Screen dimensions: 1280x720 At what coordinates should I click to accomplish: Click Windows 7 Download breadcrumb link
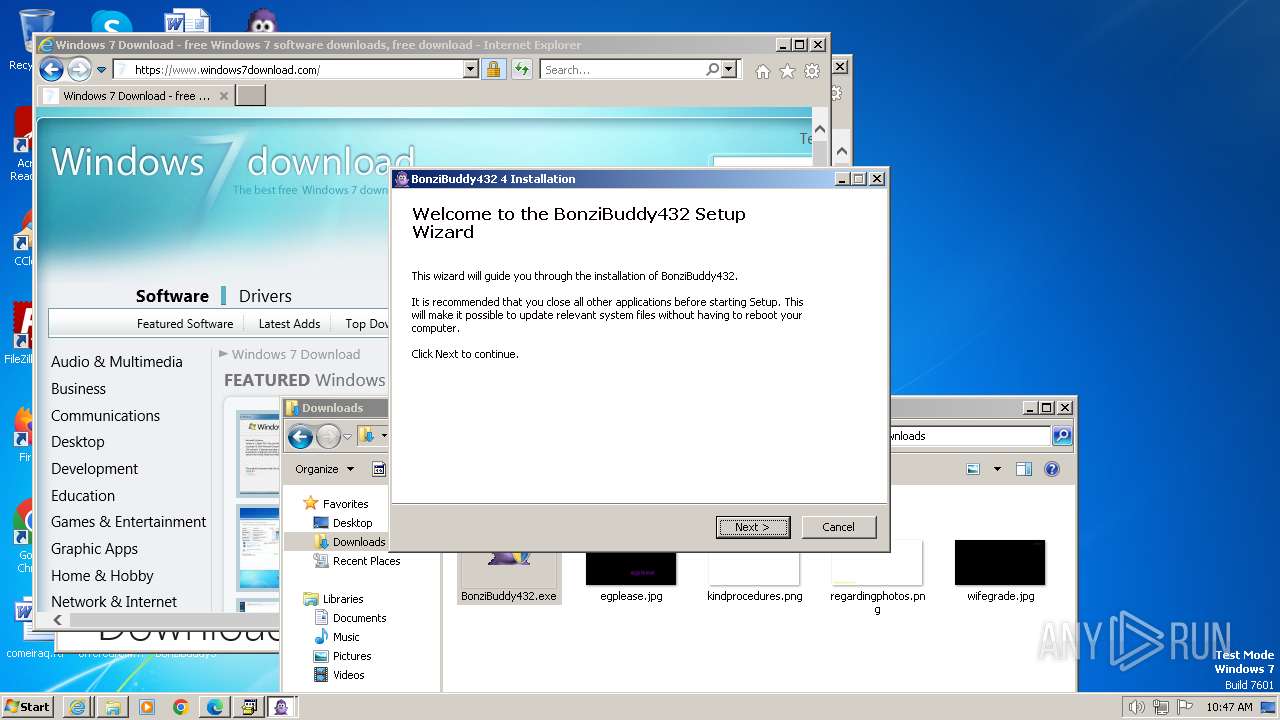pos(295,354)
